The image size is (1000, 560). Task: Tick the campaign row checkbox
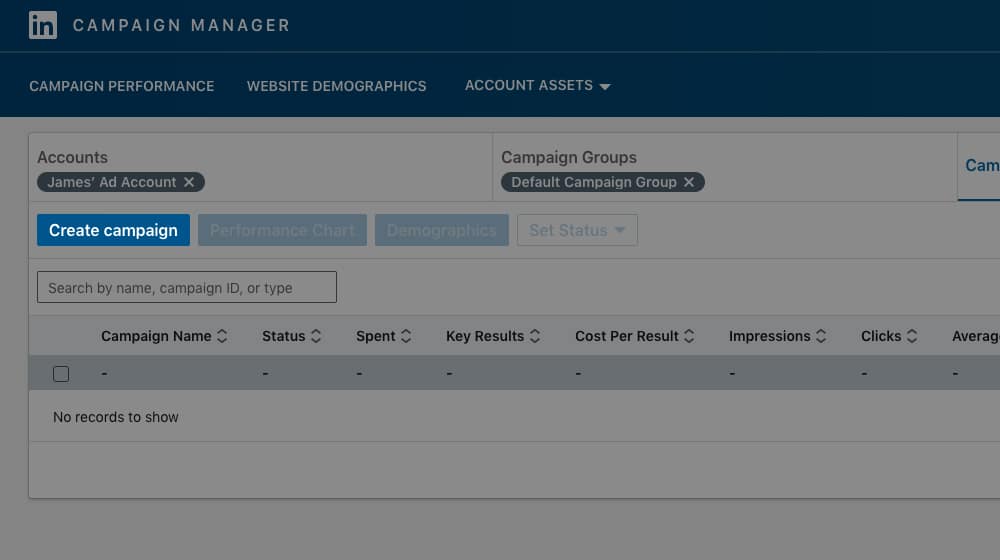pyautogui.click(x=61, y=374)
